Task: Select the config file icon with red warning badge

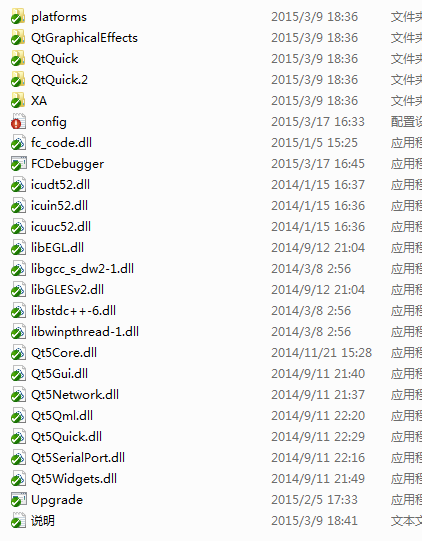Action: [18, 122]
